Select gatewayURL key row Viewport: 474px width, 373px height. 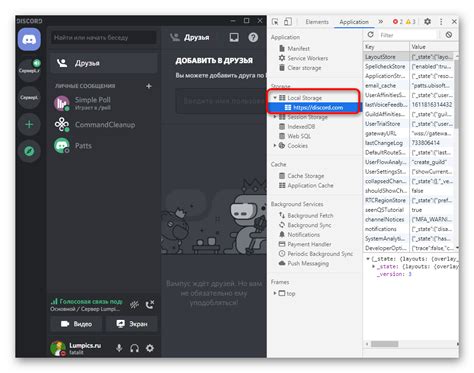tap(409, 133)
